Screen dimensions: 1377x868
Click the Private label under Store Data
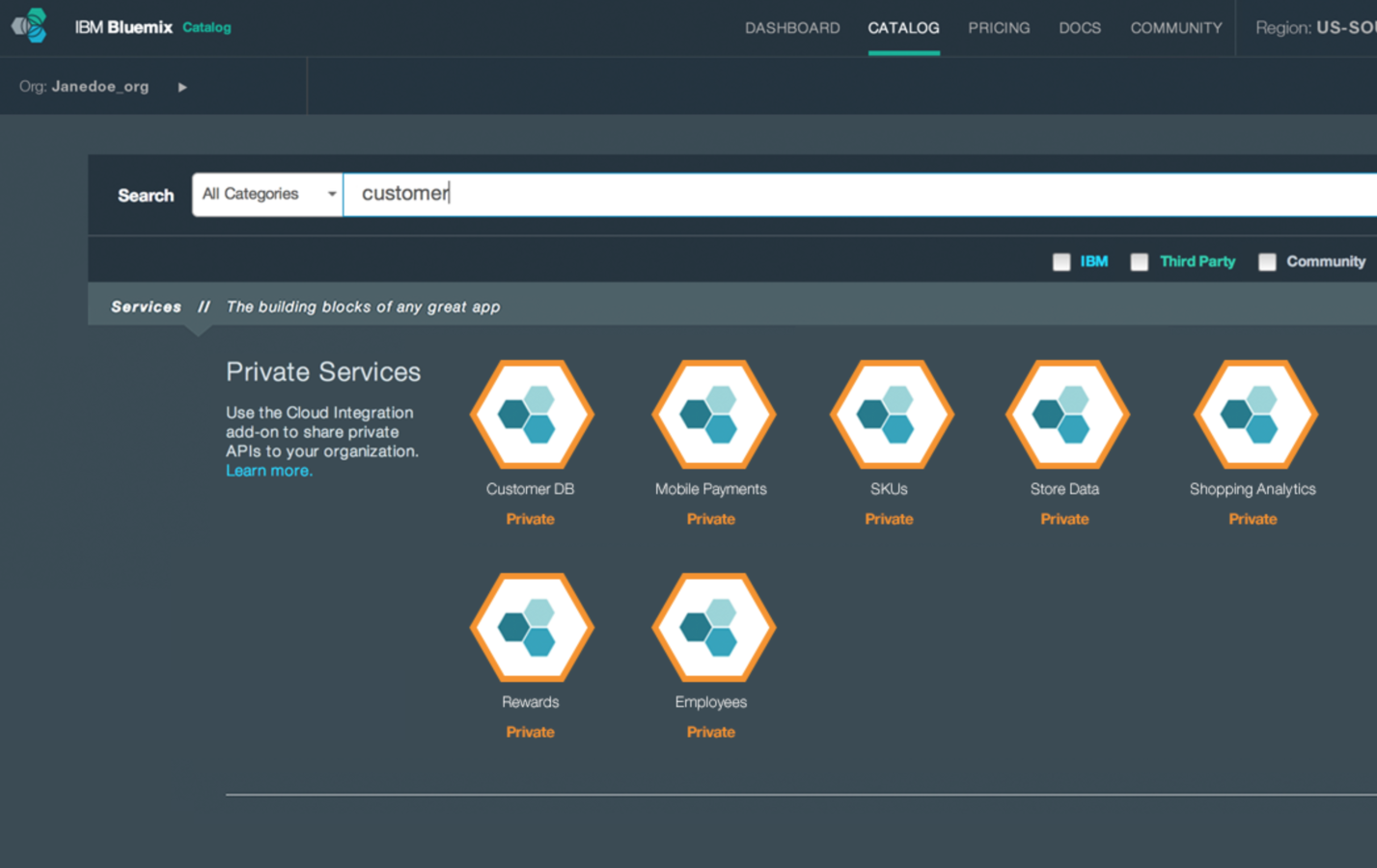point(1064,519)
